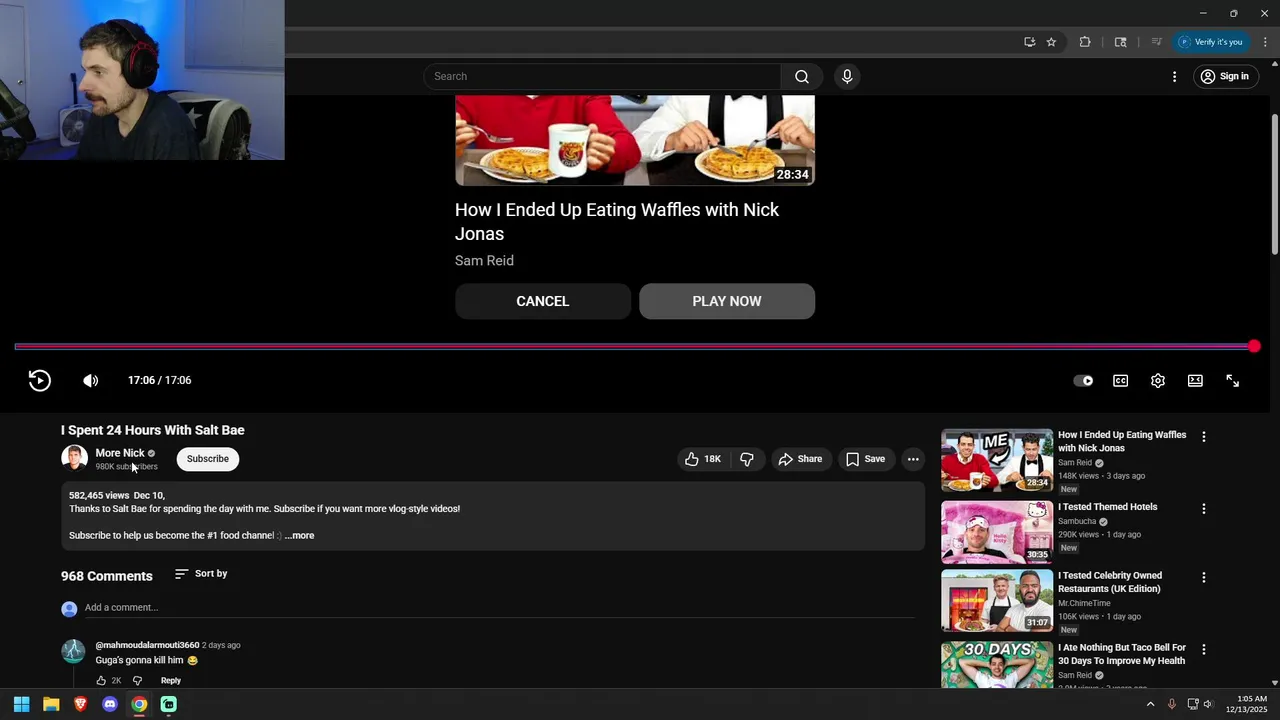Open Brave browser from the taskbar
Viewport: 1280px width, 720px height.
[80, 704]
